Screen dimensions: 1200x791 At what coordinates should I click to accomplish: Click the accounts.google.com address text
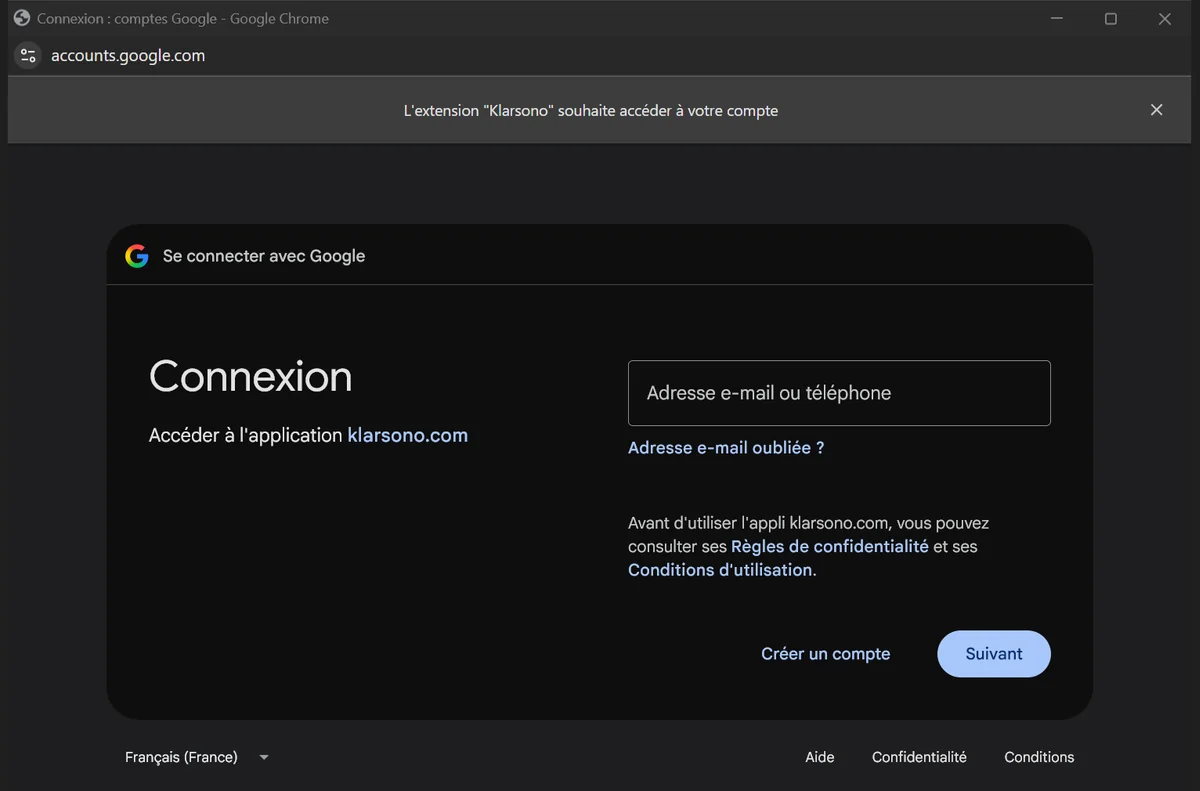pos(128,56)
